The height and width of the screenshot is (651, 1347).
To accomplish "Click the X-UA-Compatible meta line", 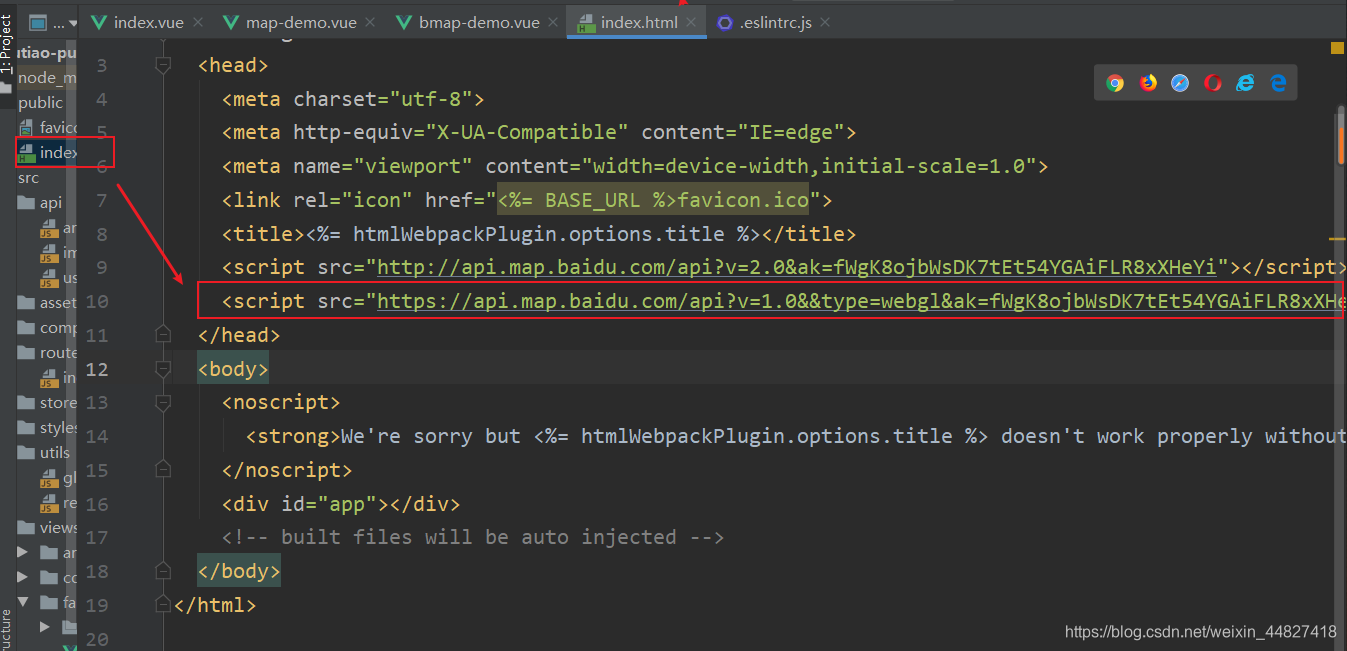I will [x=539, y=132].
